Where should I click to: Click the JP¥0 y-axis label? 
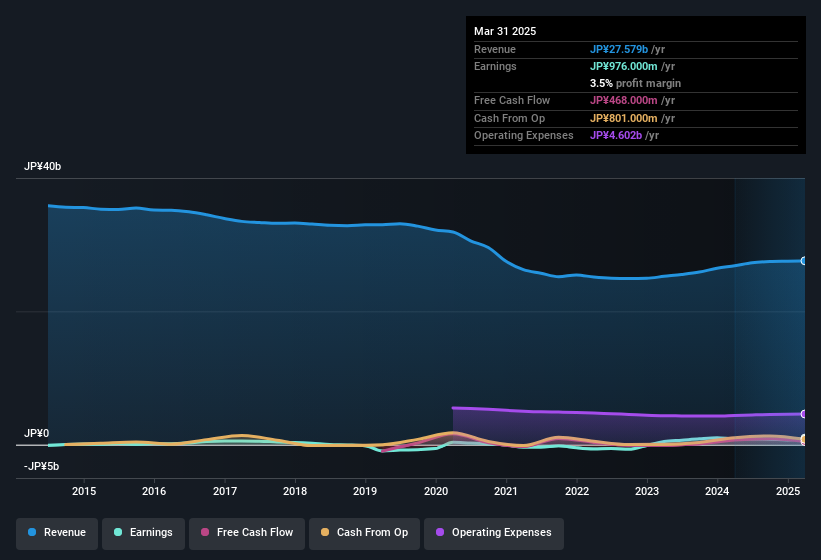tap(37, 433)
